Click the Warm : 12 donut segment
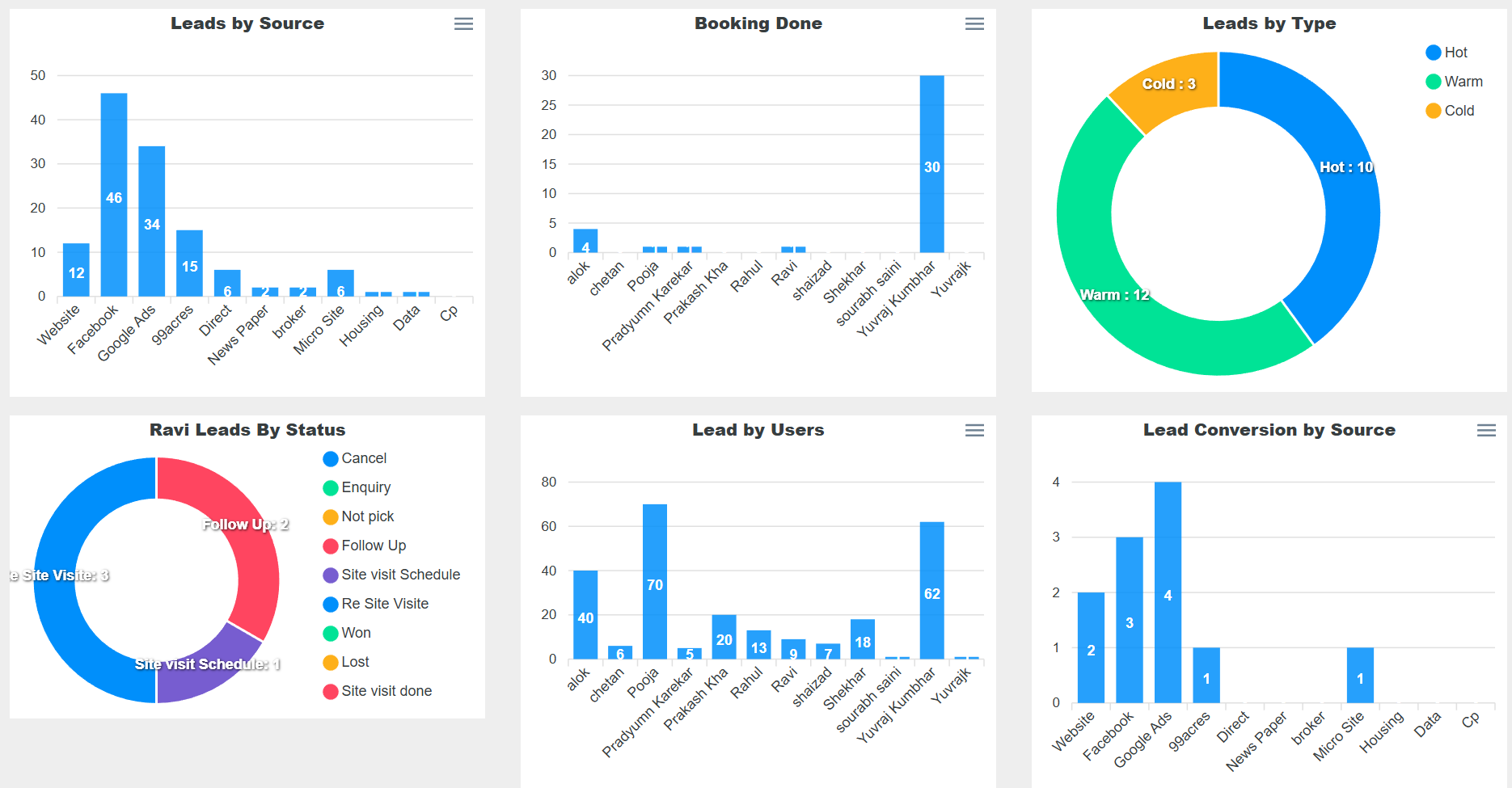Image resolution: width=1512 pixels, height=788 pixels. point(1116,295)
